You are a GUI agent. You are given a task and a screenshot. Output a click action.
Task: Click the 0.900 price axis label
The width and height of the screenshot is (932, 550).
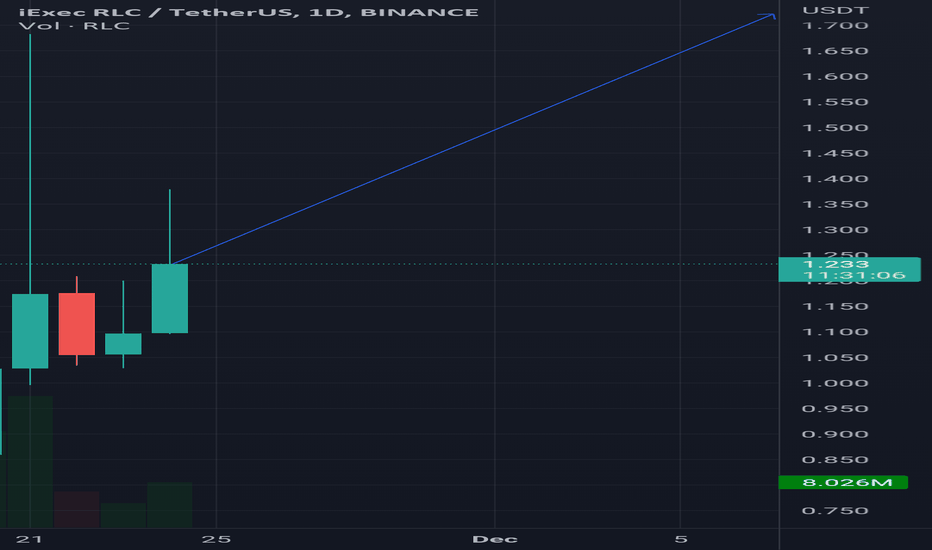tap(835, 435)
